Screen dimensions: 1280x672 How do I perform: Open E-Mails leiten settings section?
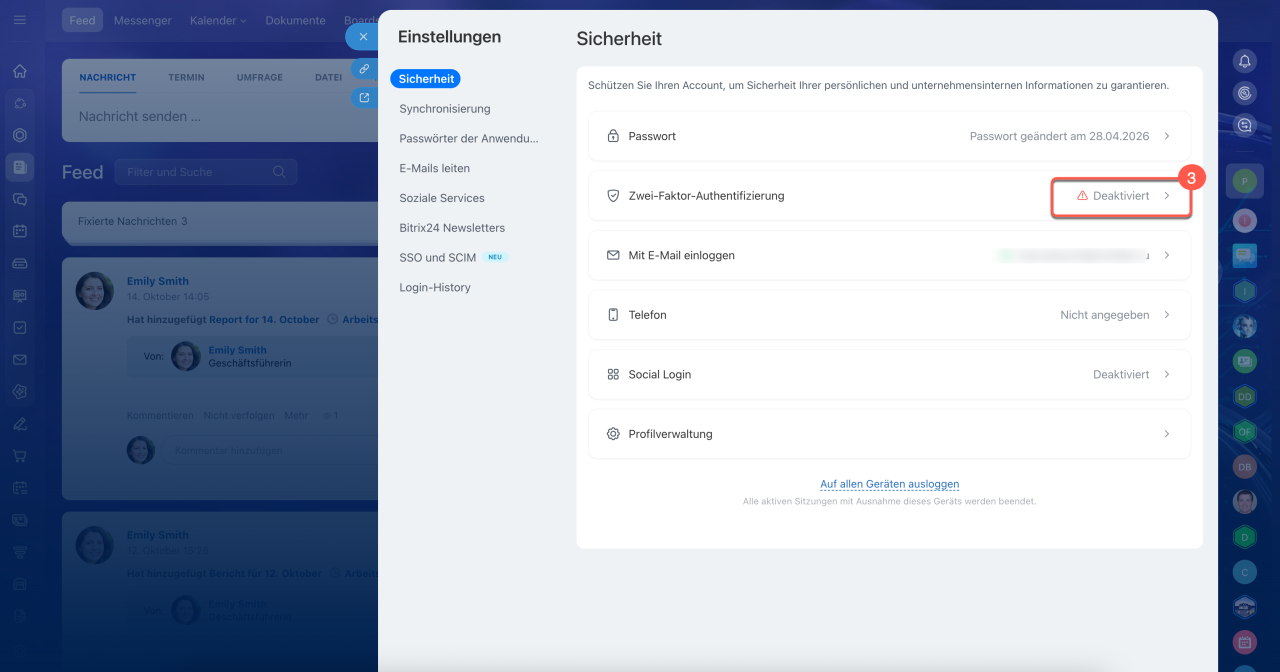pyautogui.click(x=435, y=168)
